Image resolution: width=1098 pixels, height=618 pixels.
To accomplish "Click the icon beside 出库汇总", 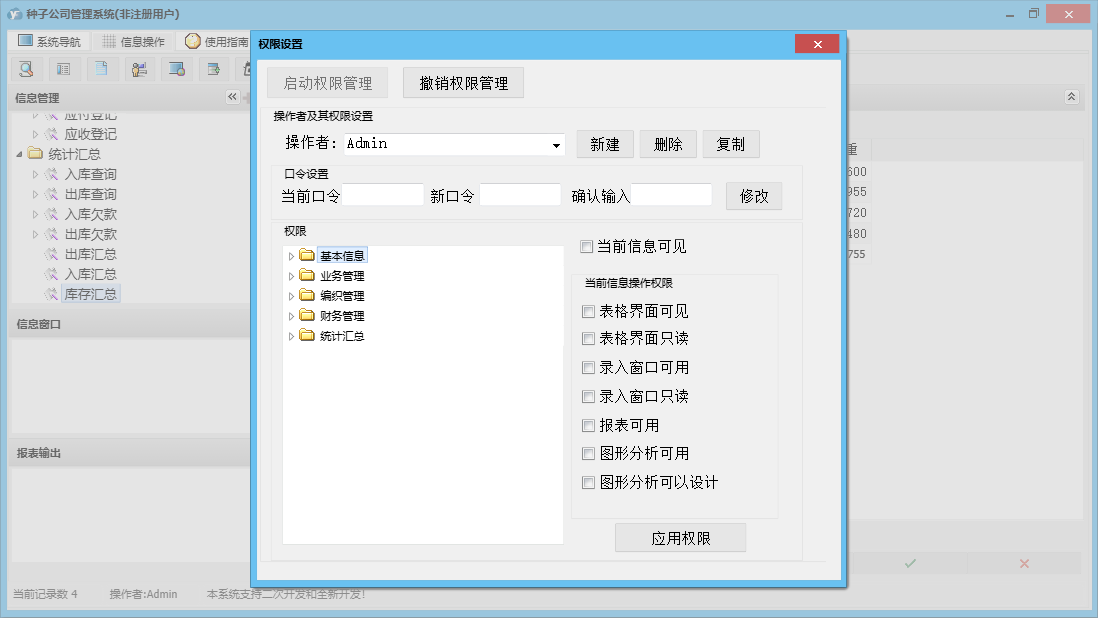I will tap(51, 254).
